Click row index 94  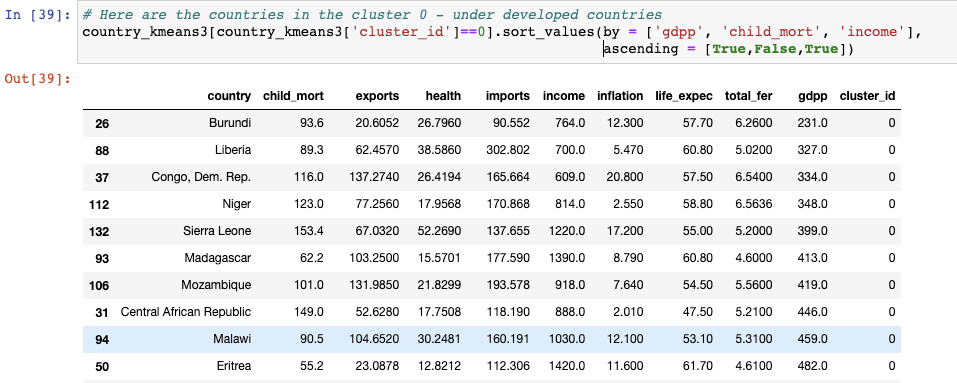point(102,339)
